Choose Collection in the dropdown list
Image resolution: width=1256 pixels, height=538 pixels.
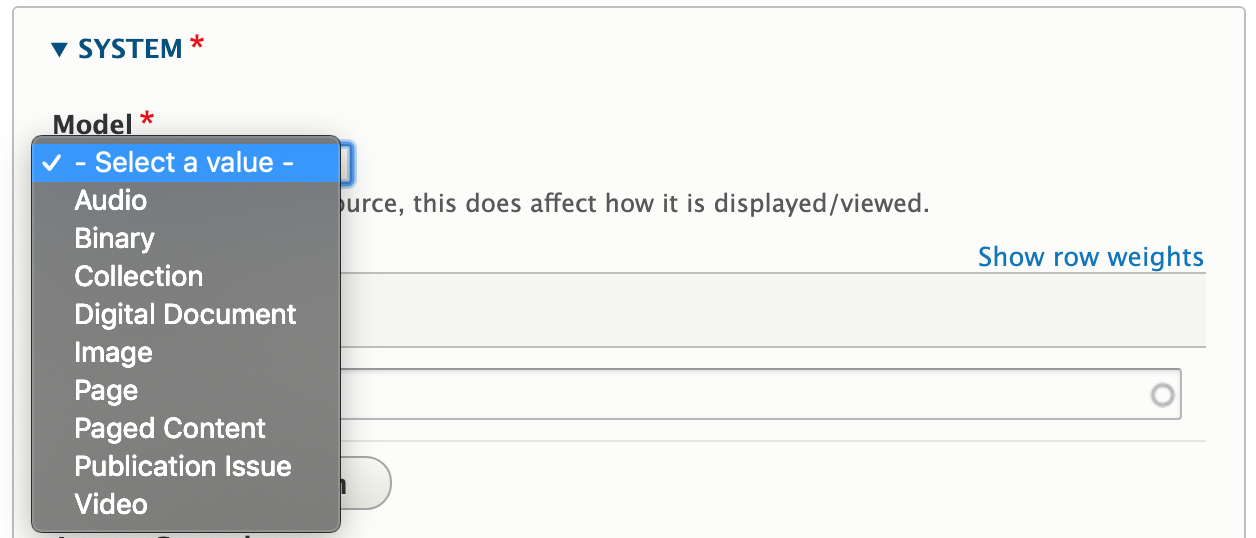point(138,276)
